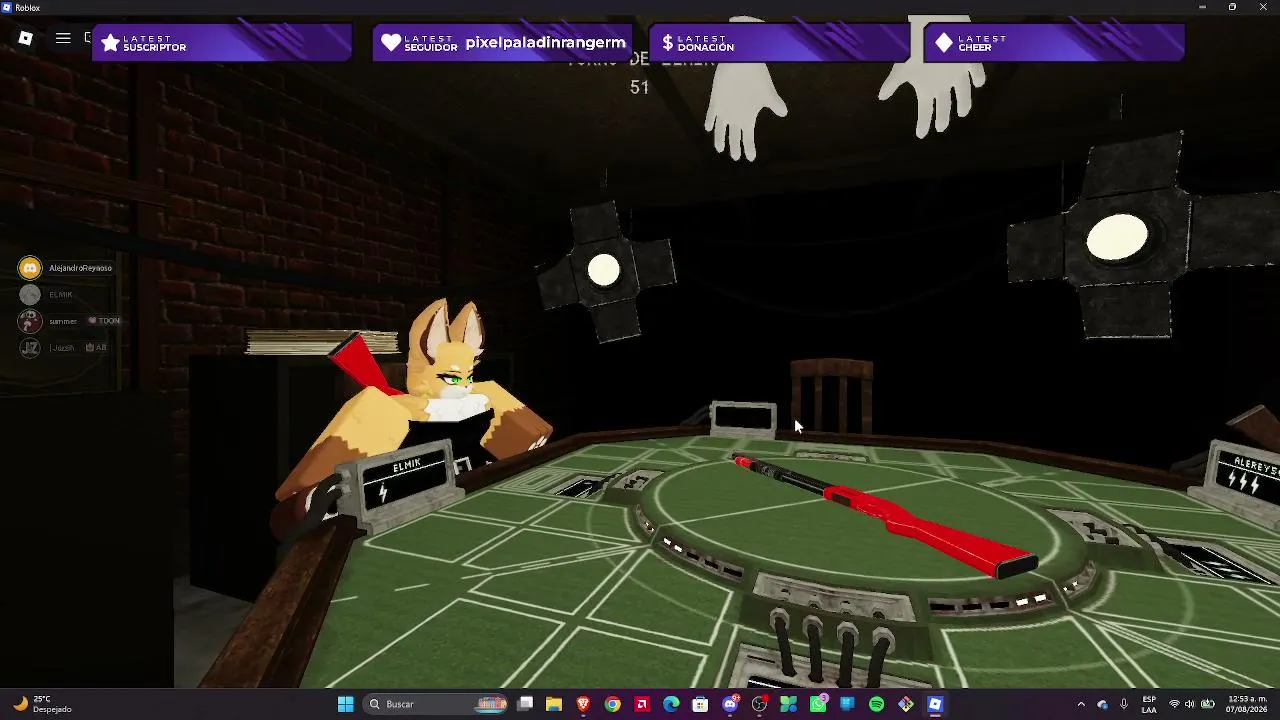Click the summer username in overlay
The height and width of the screenshot is (720, 1280).
[x=63, y=321]
